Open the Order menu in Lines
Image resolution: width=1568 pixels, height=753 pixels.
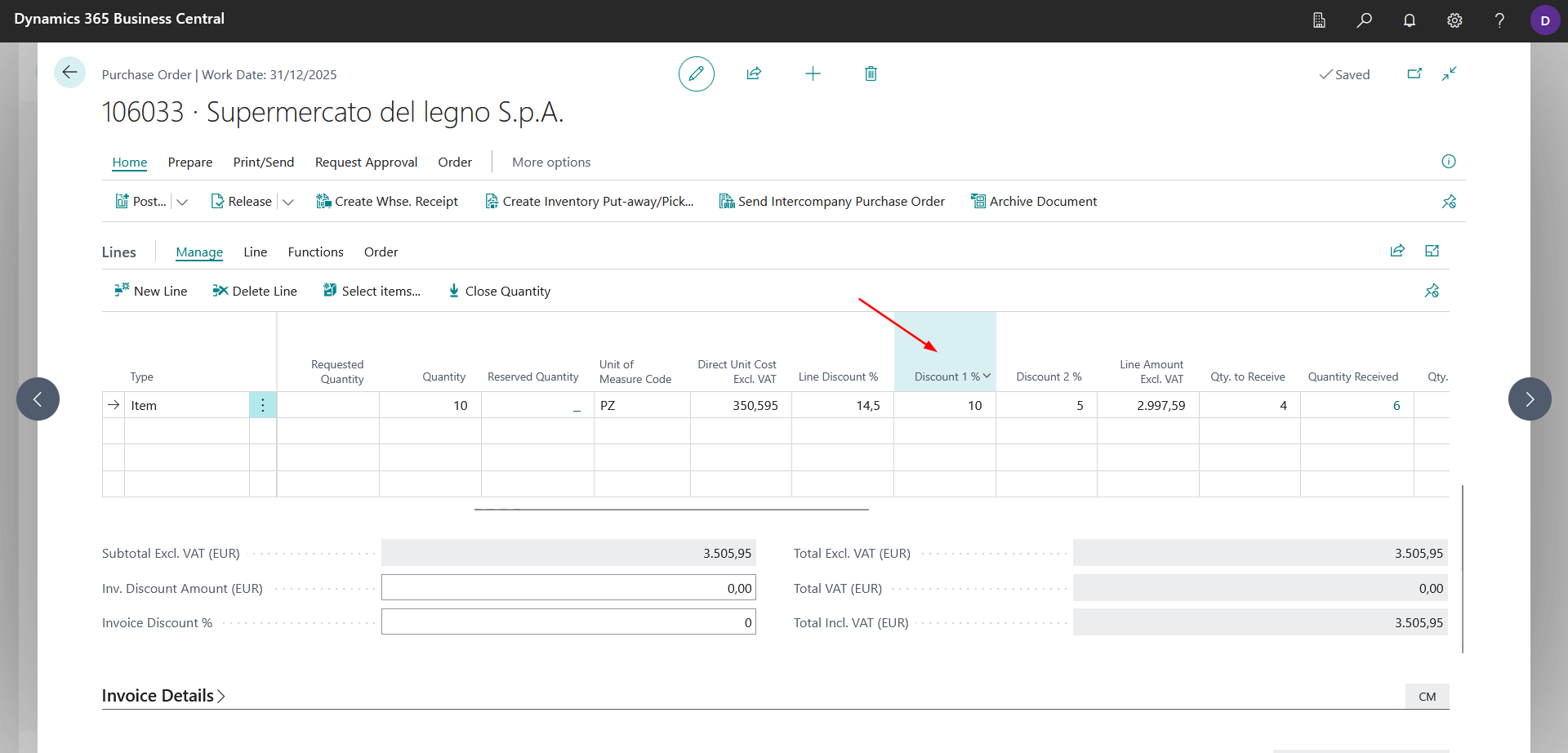point(381,252)
